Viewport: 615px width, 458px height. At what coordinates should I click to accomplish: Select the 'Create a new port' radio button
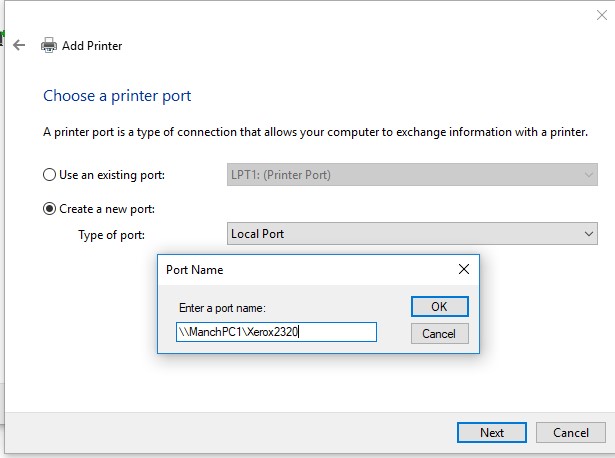tap(50, 209)
